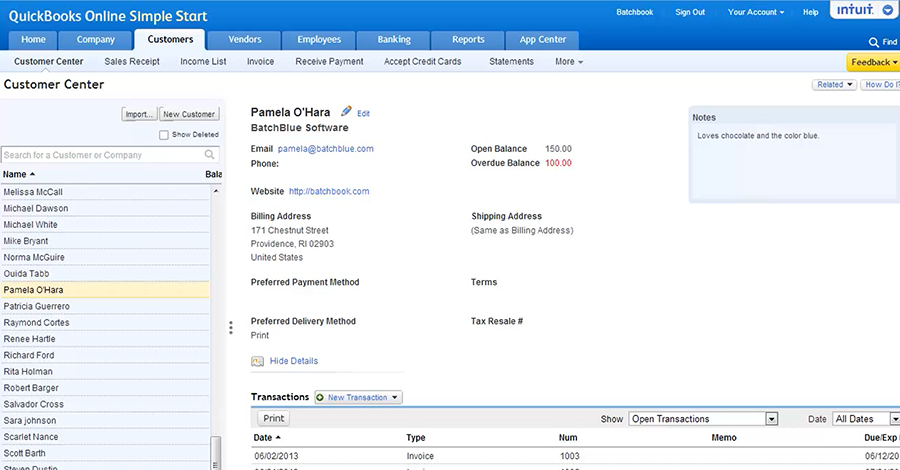Open the Your Account dropdown

pos(755,12)
